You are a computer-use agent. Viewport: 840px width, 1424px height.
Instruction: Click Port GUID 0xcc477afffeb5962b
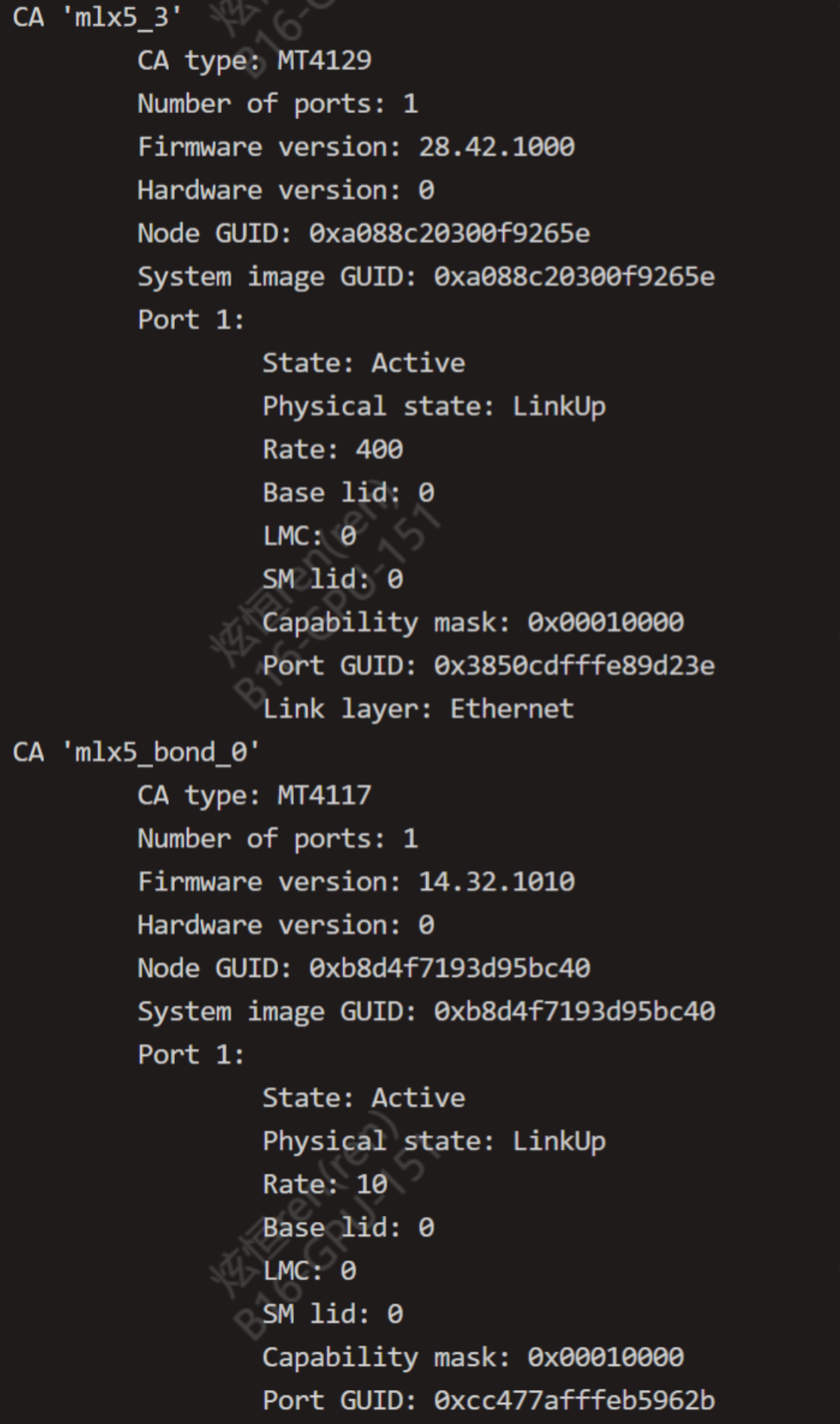489,1401
